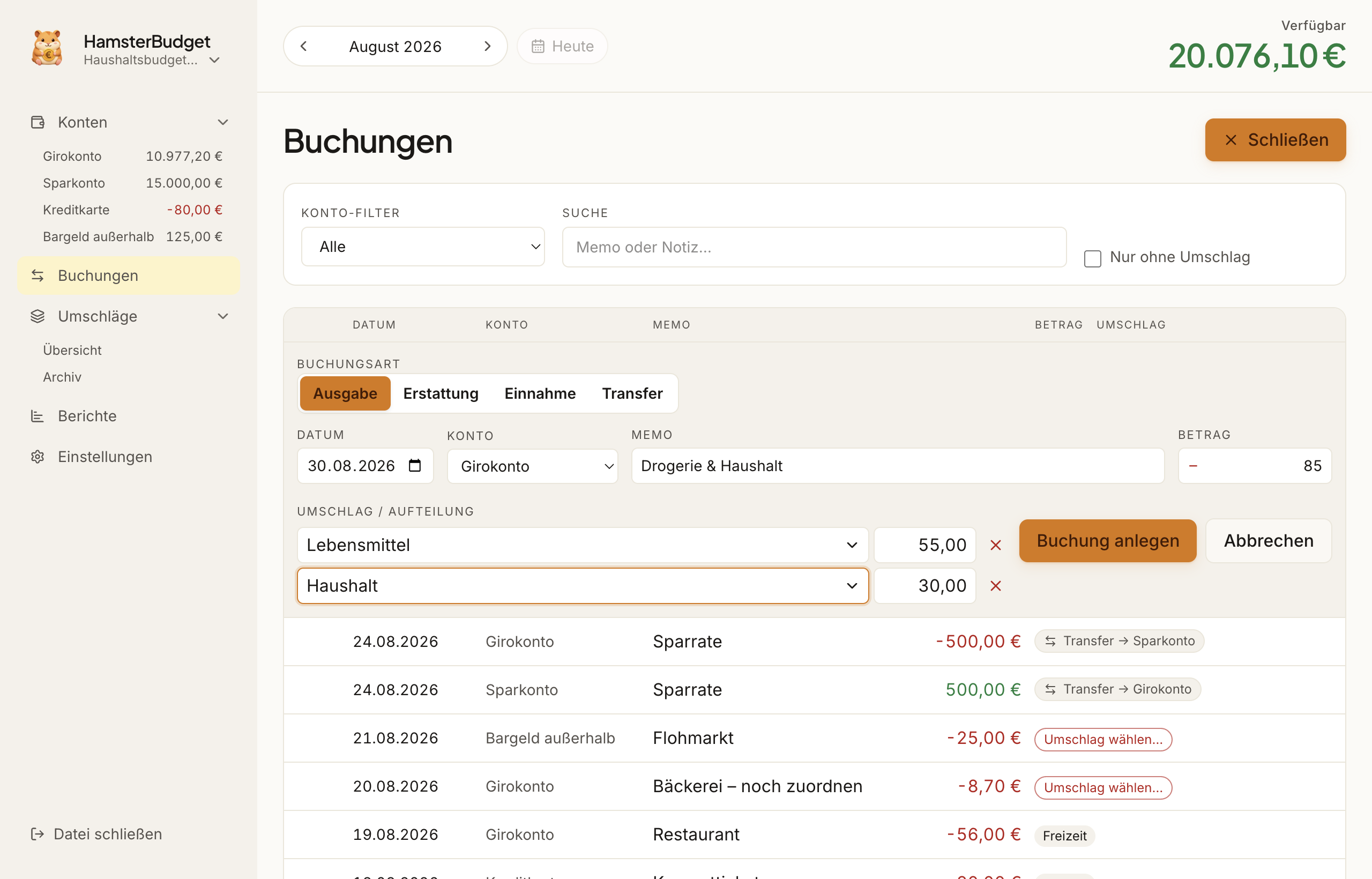Click Datei schließen in sidebar
The height and width of the screenshot is (879, 1372).
[x=96, y=834]
